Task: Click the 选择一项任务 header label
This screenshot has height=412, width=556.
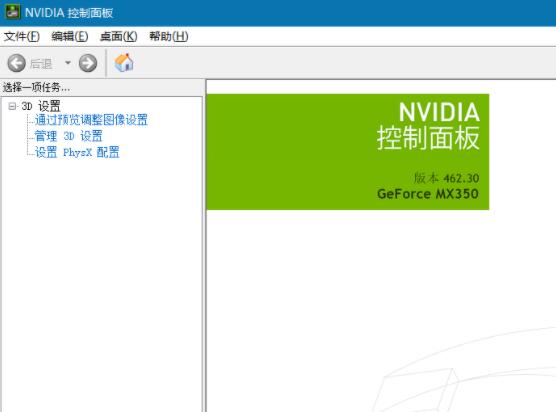Action: click(36, 87)
